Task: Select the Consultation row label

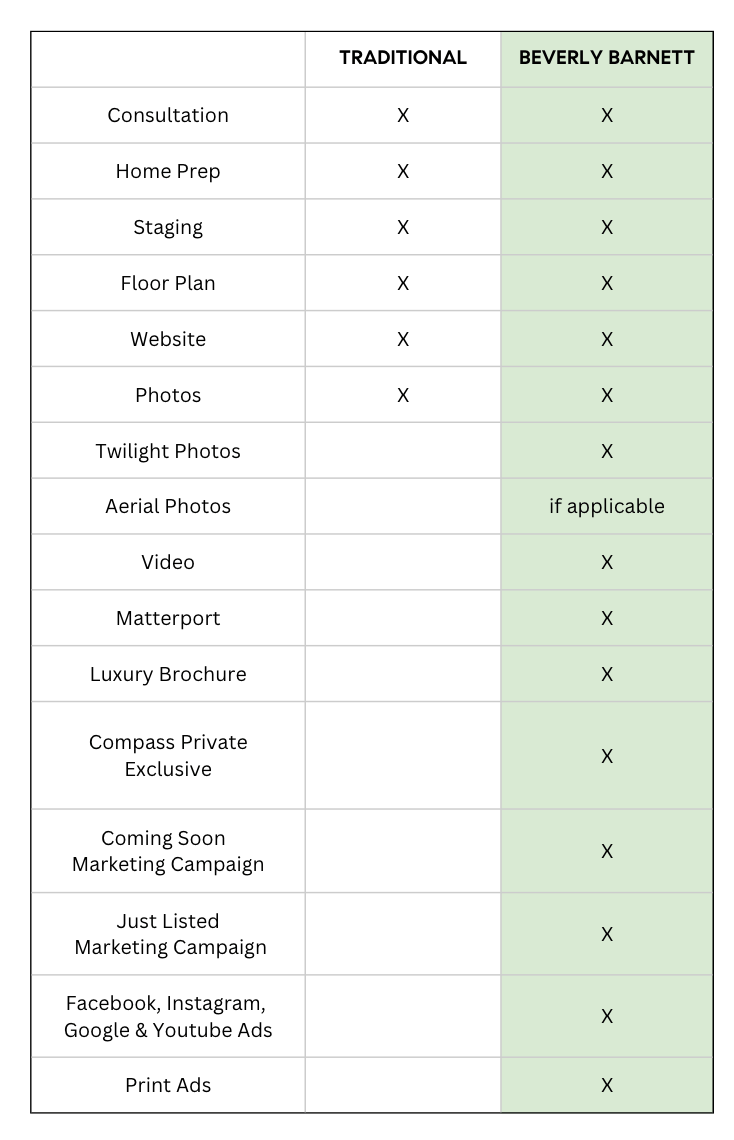Action: [x=168, y=115]
